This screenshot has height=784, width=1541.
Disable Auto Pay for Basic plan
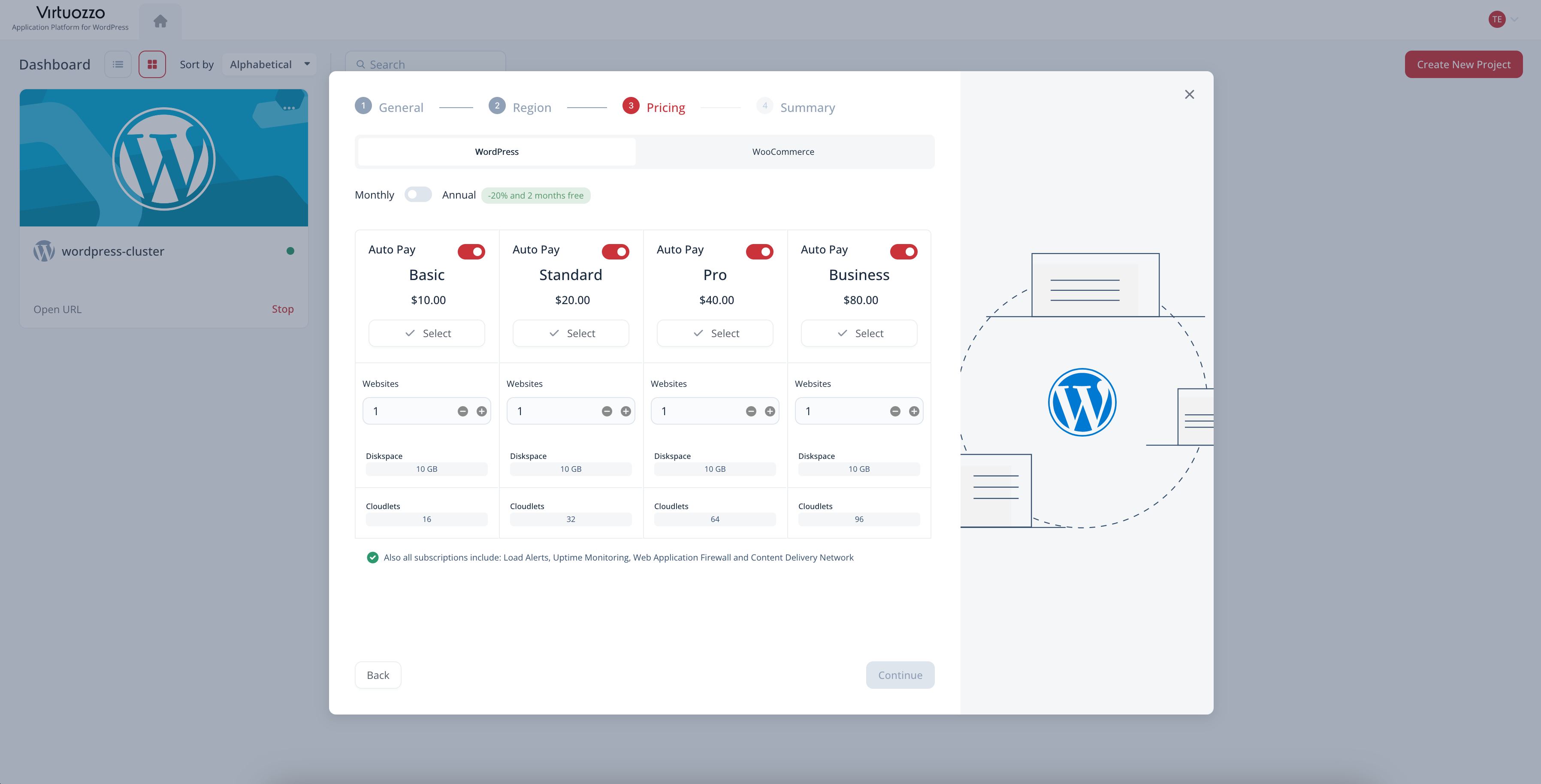tap(471, 252)
